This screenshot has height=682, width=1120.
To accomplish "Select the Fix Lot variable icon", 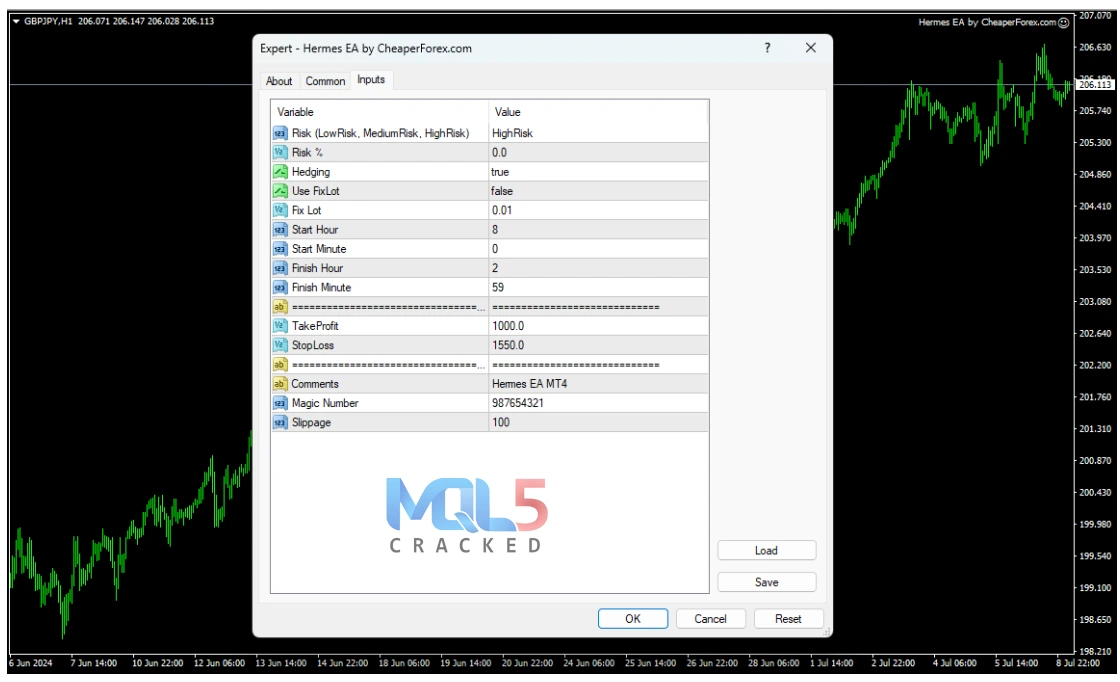I will point(280,211).
